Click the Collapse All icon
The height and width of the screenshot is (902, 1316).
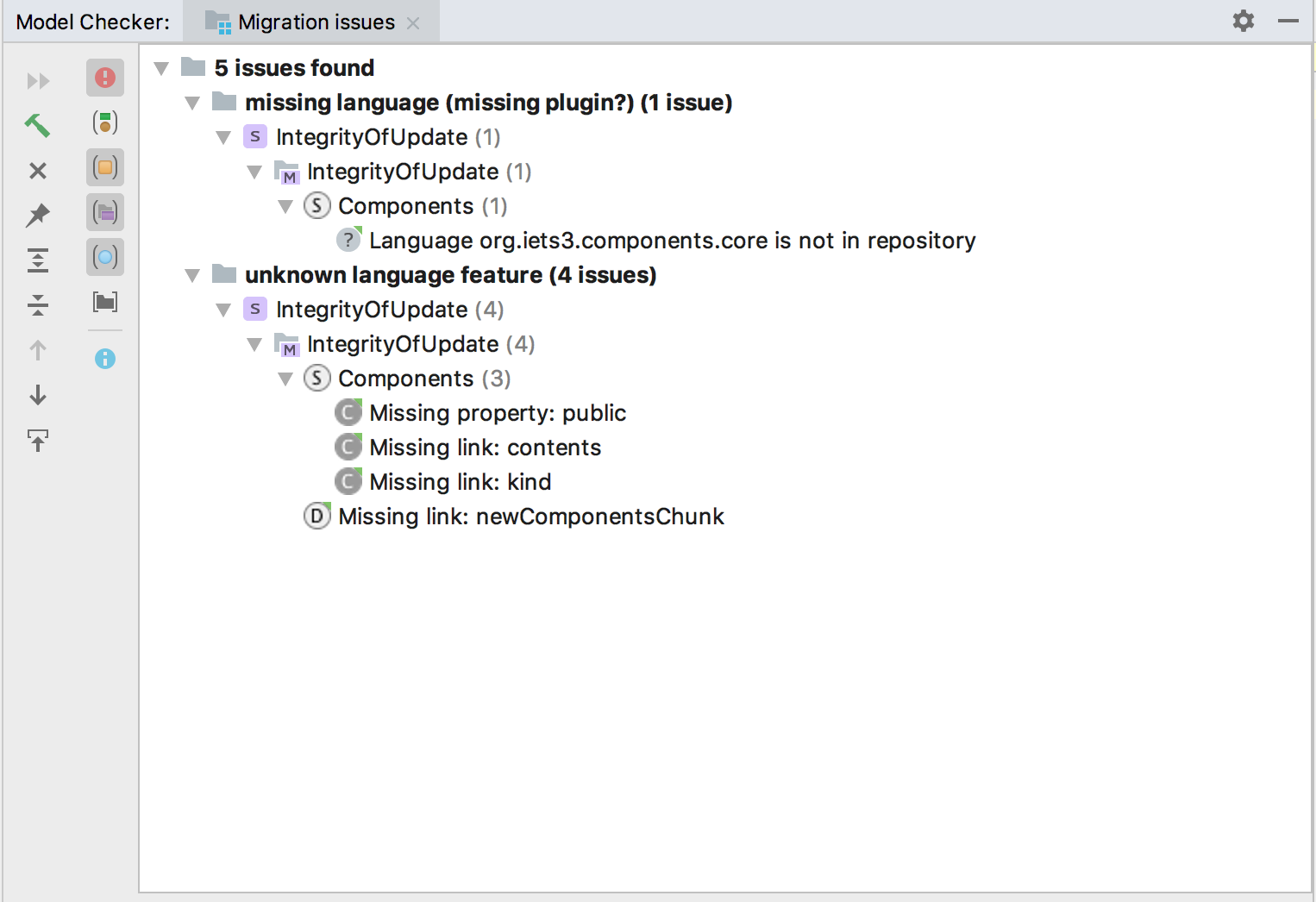click(x=37, y=304)
